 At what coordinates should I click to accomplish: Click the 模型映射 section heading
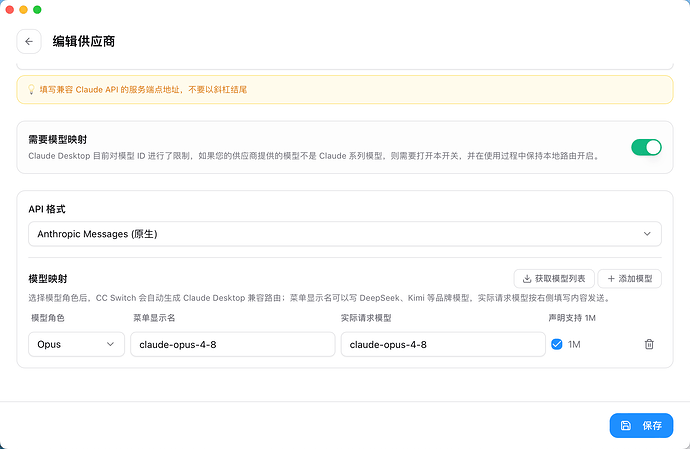click(48, 279)
